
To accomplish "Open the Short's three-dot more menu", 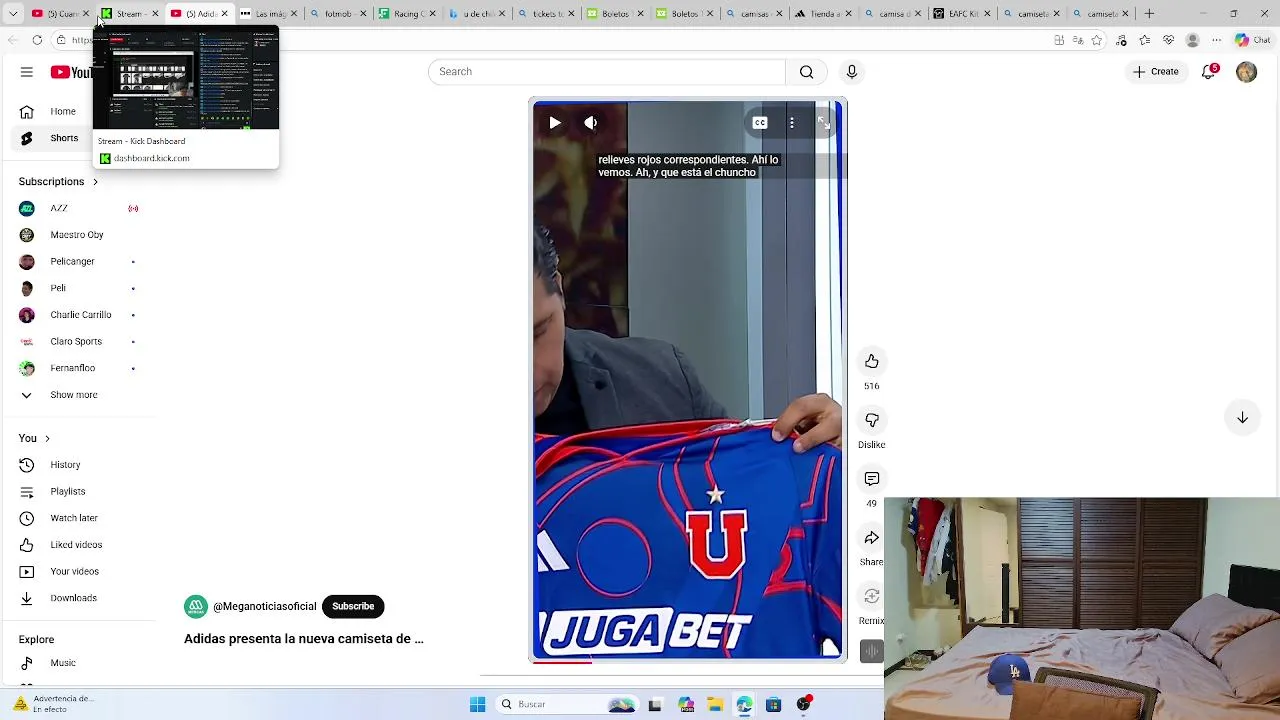I will click(792, 123).
